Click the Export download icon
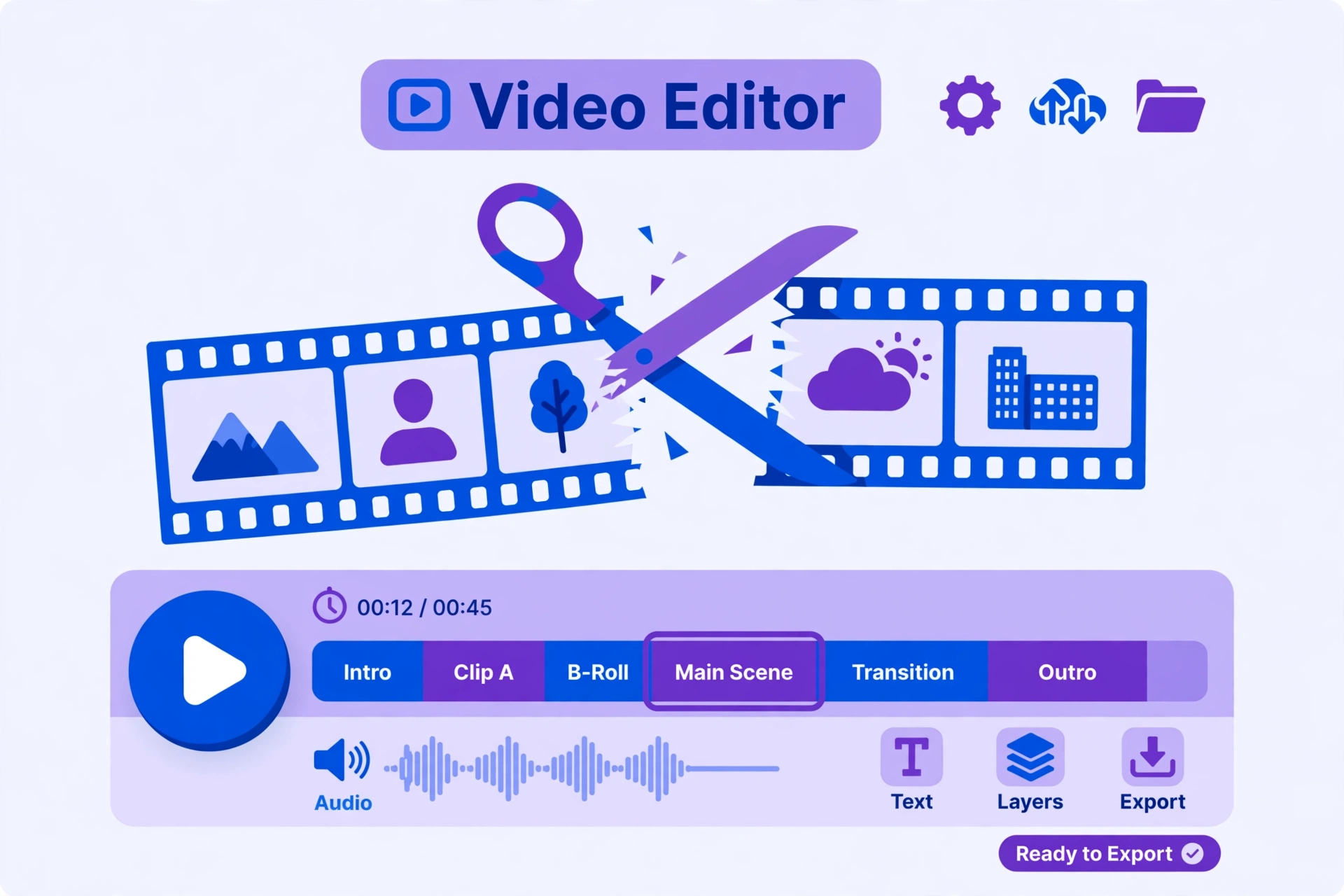 click(x=1152, y=757)
